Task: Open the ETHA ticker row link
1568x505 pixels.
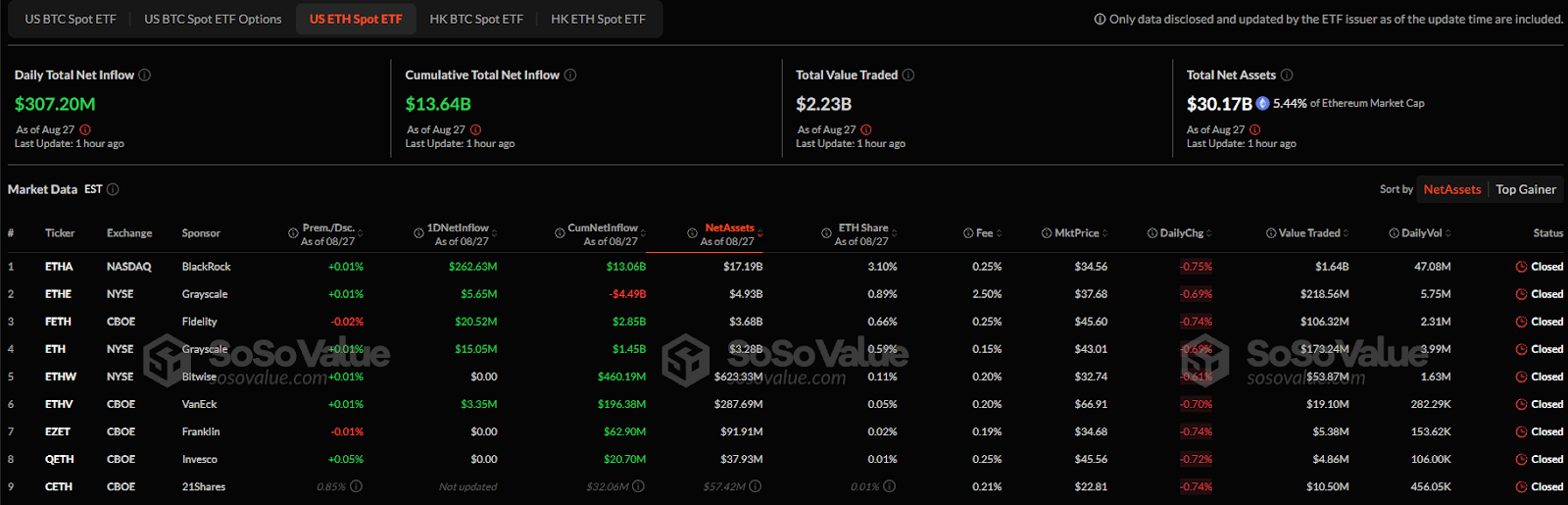Action: [59, 267]
